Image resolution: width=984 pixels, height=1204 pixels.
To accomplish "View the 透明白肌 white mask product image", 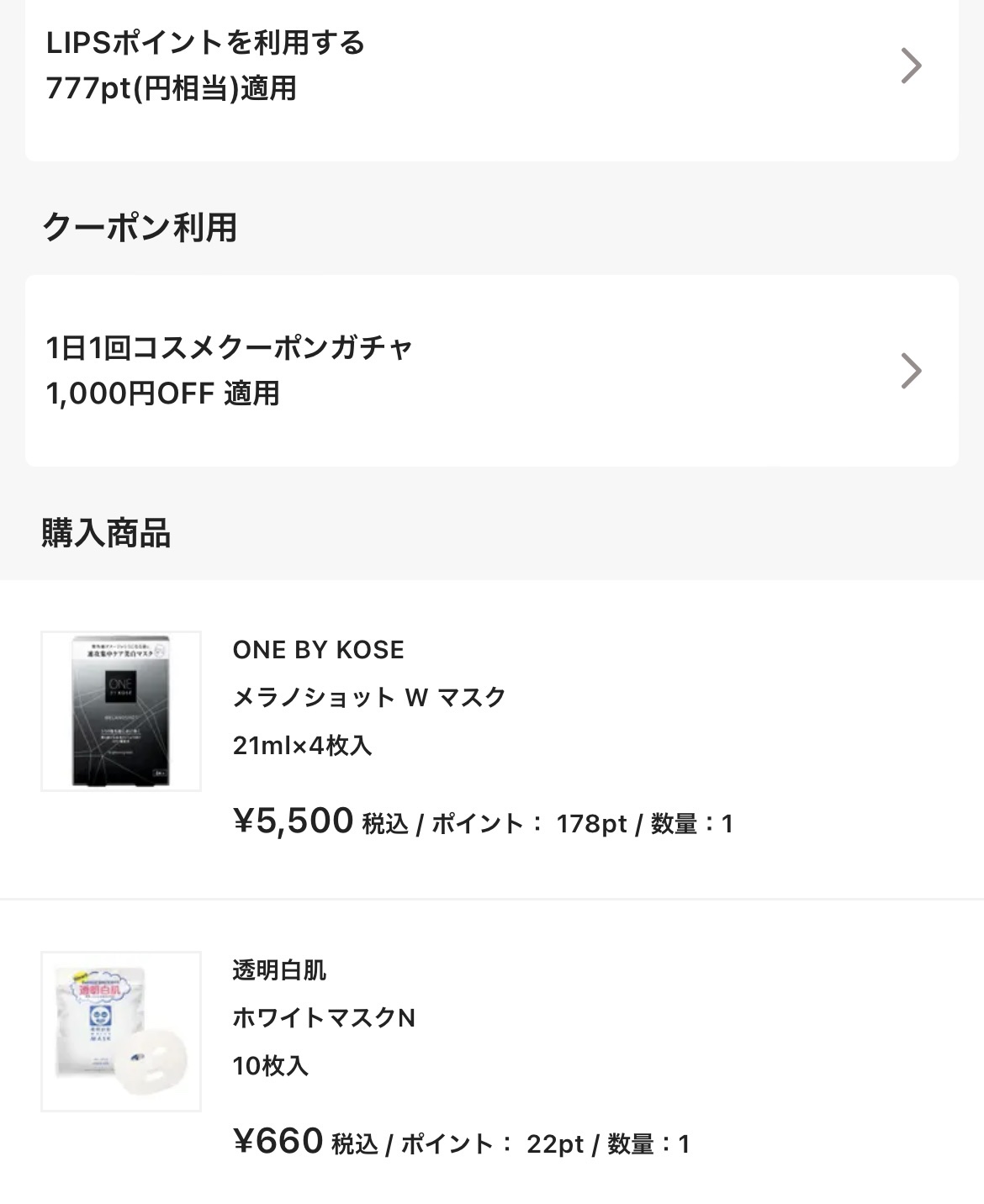I will click(121, 1032).
